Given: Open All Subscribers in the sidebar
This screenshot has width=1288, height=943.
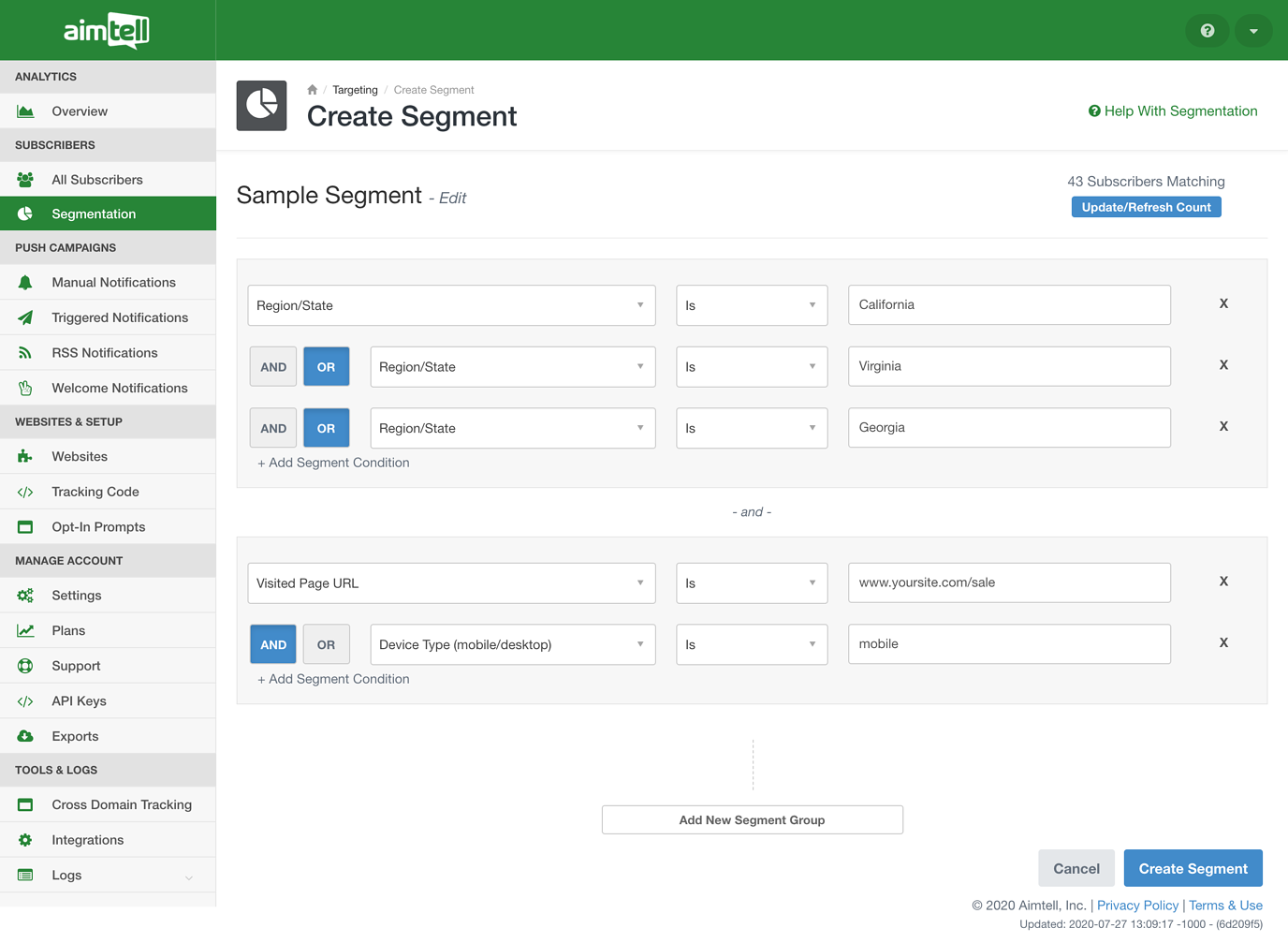Looking at the screenshot, I should point(97,180).
